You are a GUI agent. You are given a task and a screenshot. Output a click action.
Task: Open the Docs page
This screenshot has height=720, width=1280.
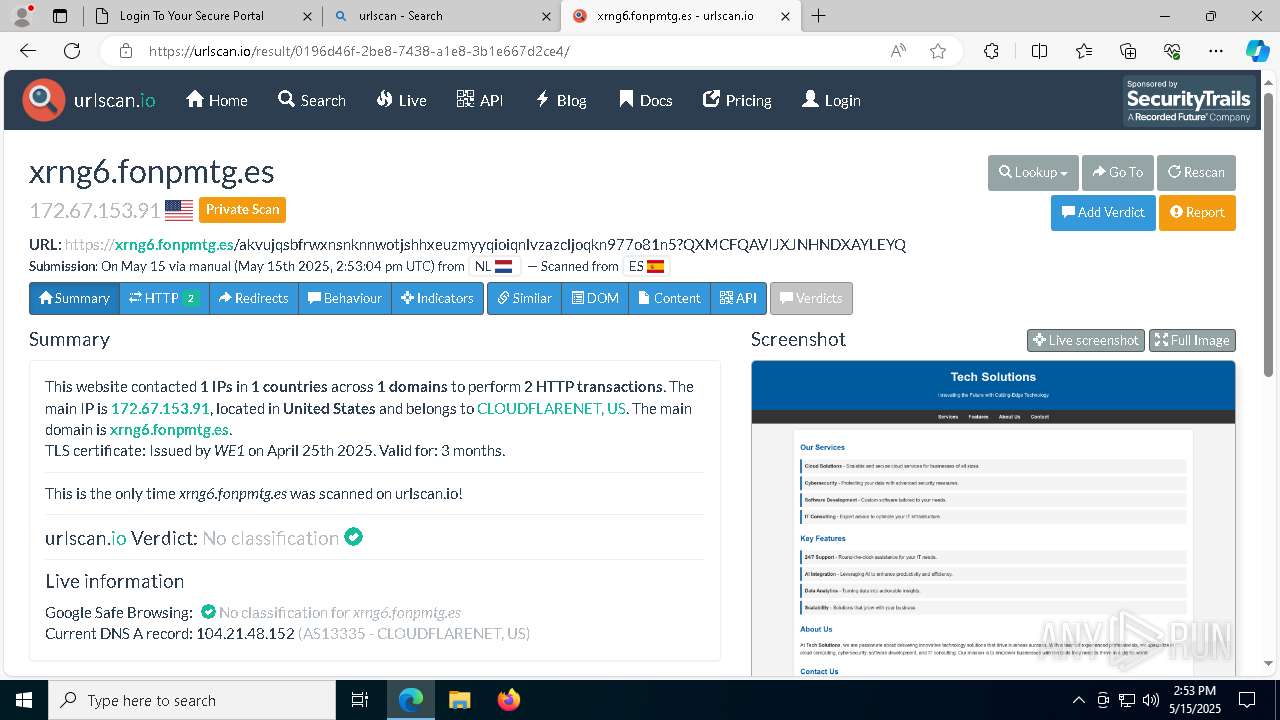tap(645, 100)
